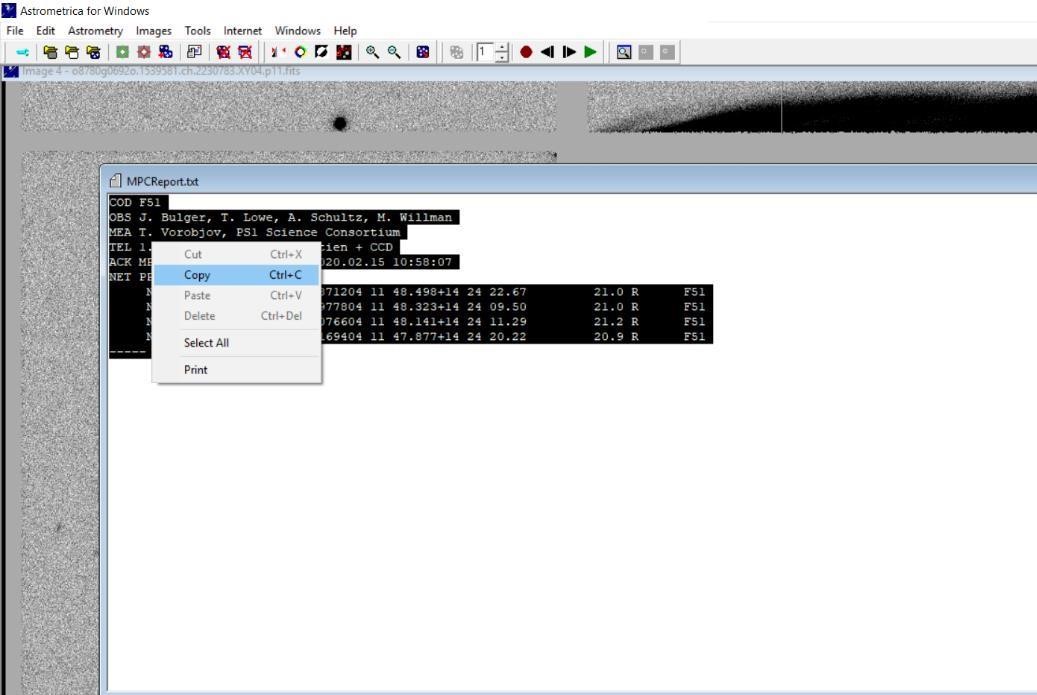Click the observation row ending 24 22.67

[x=516, y=292]
